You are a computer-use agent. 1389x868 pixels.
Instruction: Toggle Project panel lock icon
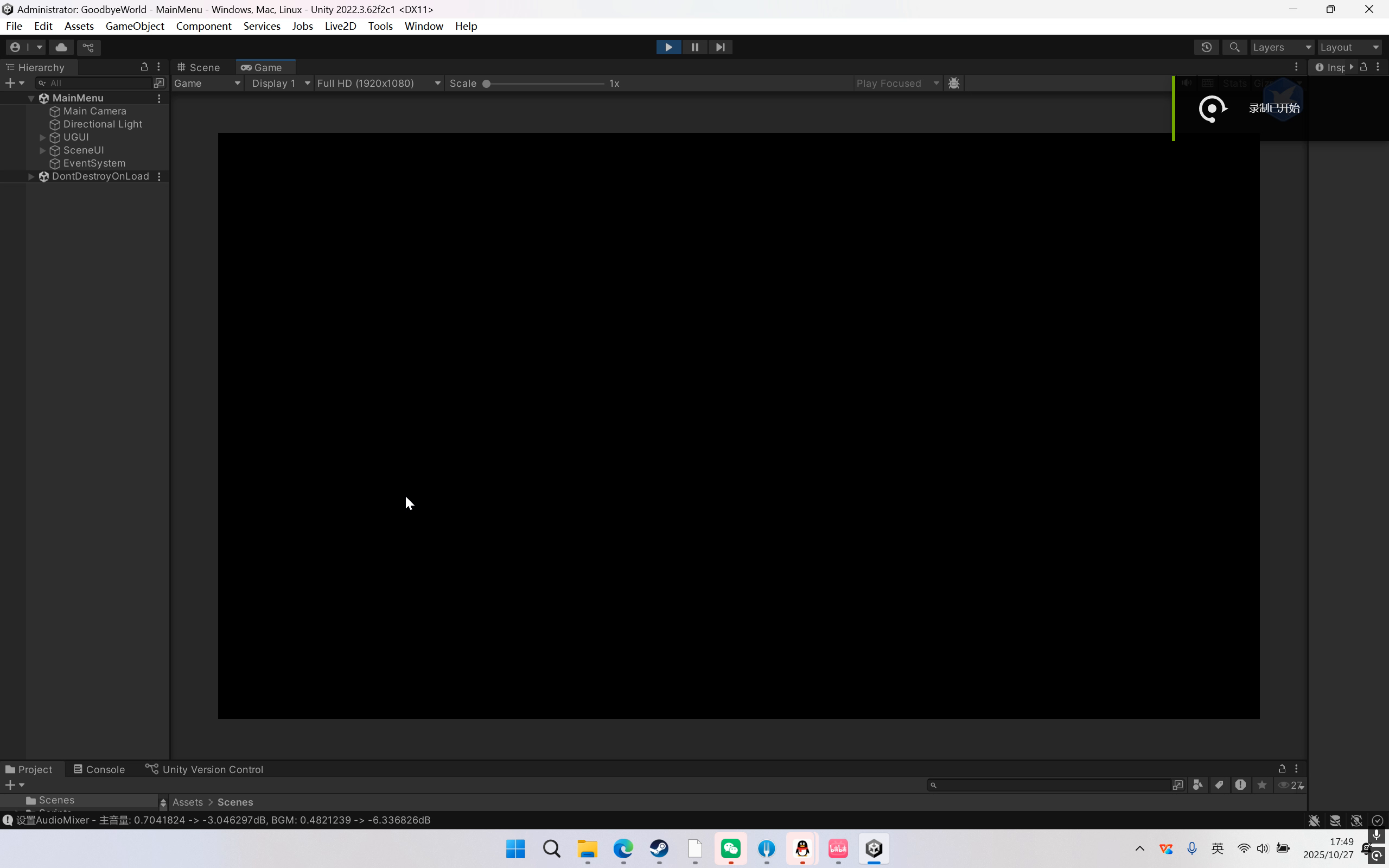pos(1282,769)
